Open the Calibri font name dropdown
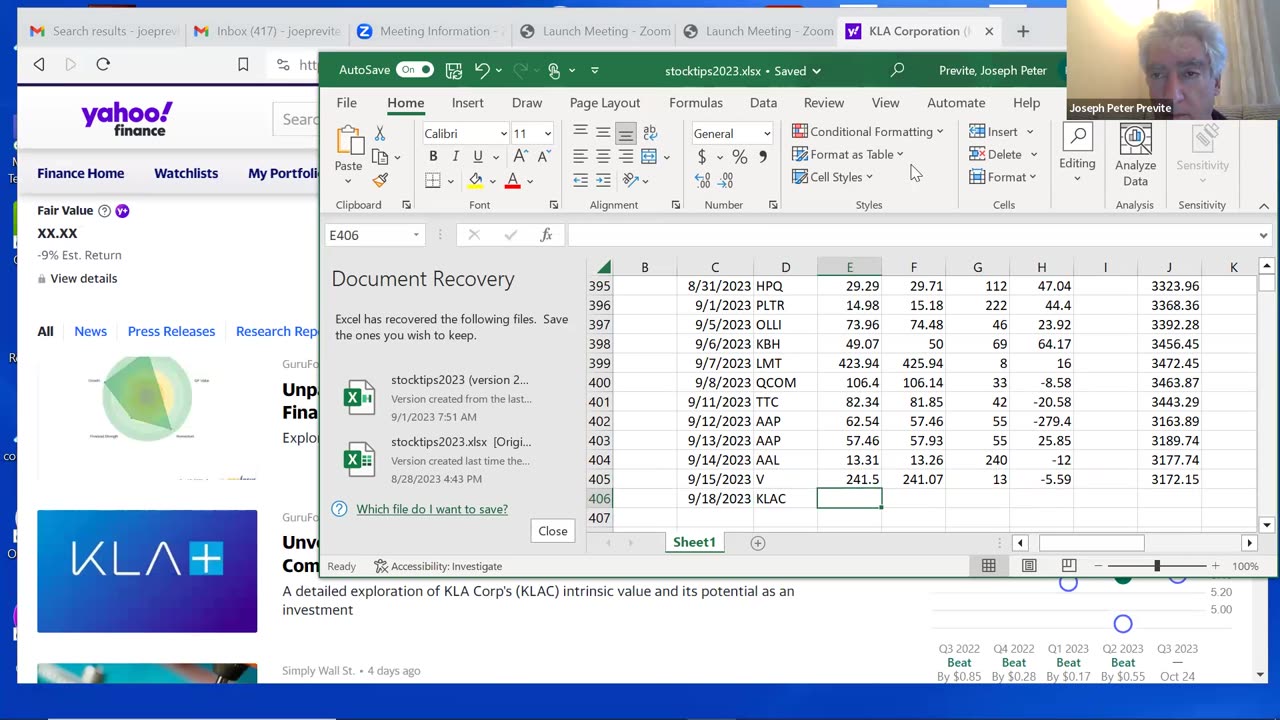This screenshot has width=1280, height=720. click(x=503, y=134)
